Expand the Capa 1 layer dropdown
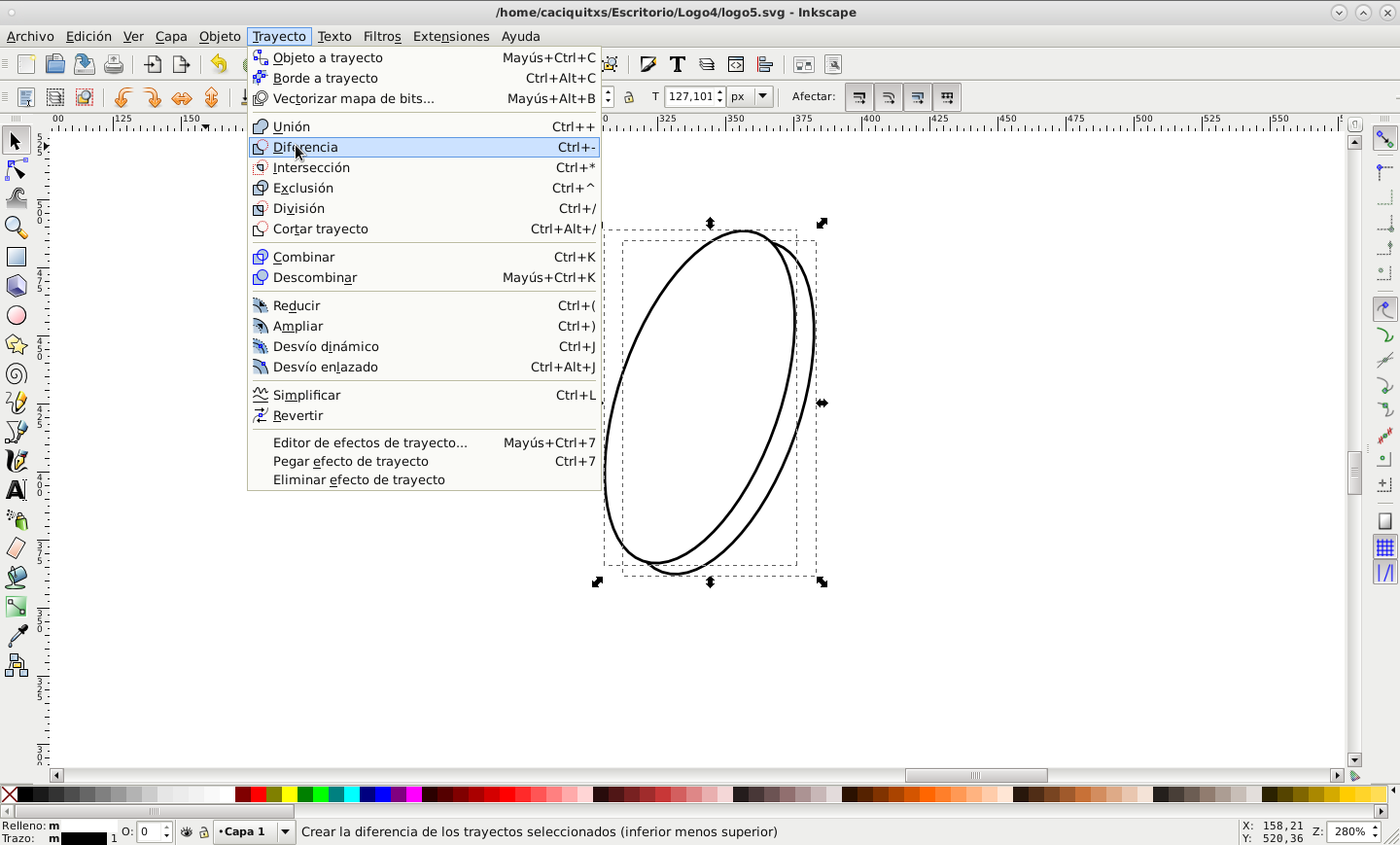Screen dimensions: 1400x845 (x=285, y=831)
